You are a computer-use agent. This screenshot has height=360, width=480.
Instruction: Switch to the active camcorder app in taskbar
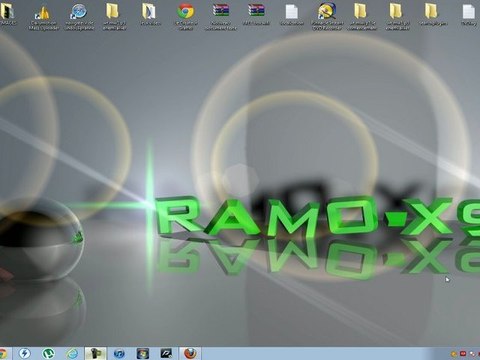95,353
